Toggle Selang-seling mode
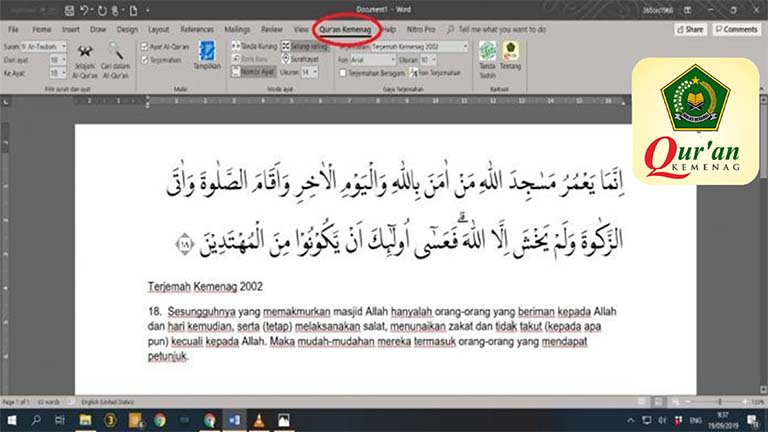 305,46
